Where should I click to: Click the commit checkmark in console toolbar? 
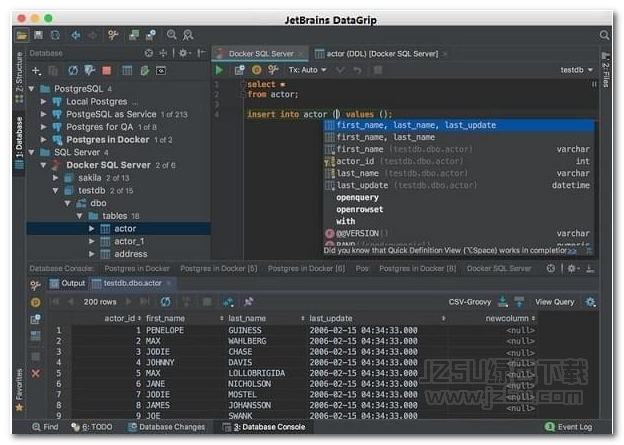point(340,70)
